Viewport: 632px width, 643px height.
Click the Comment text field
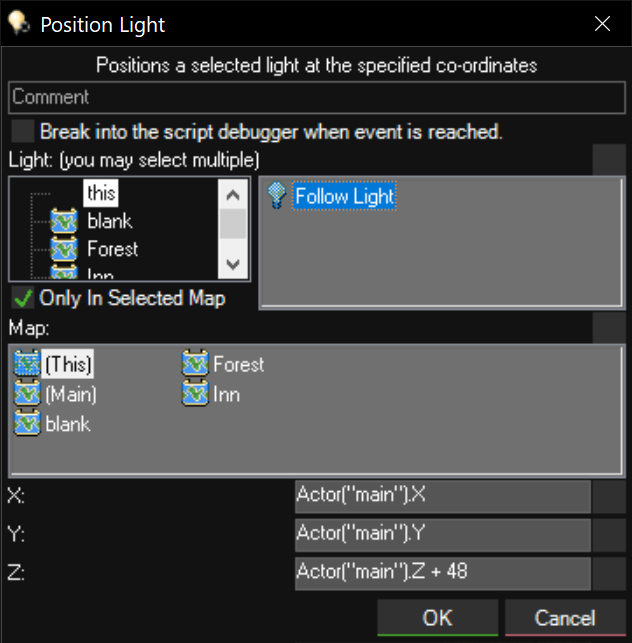(x=316, y=97)
